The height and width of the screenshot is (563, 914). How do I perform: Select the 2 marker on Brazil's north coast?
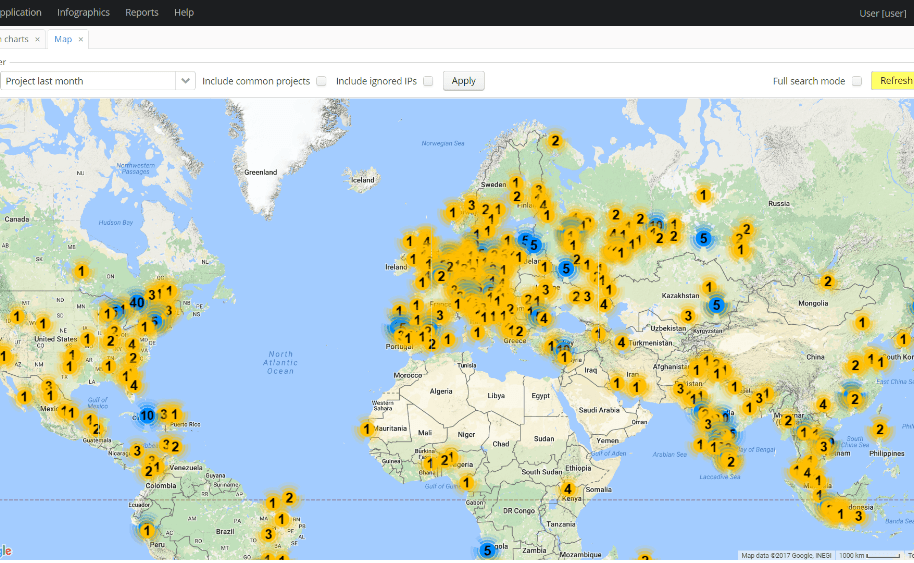[289, 498]
